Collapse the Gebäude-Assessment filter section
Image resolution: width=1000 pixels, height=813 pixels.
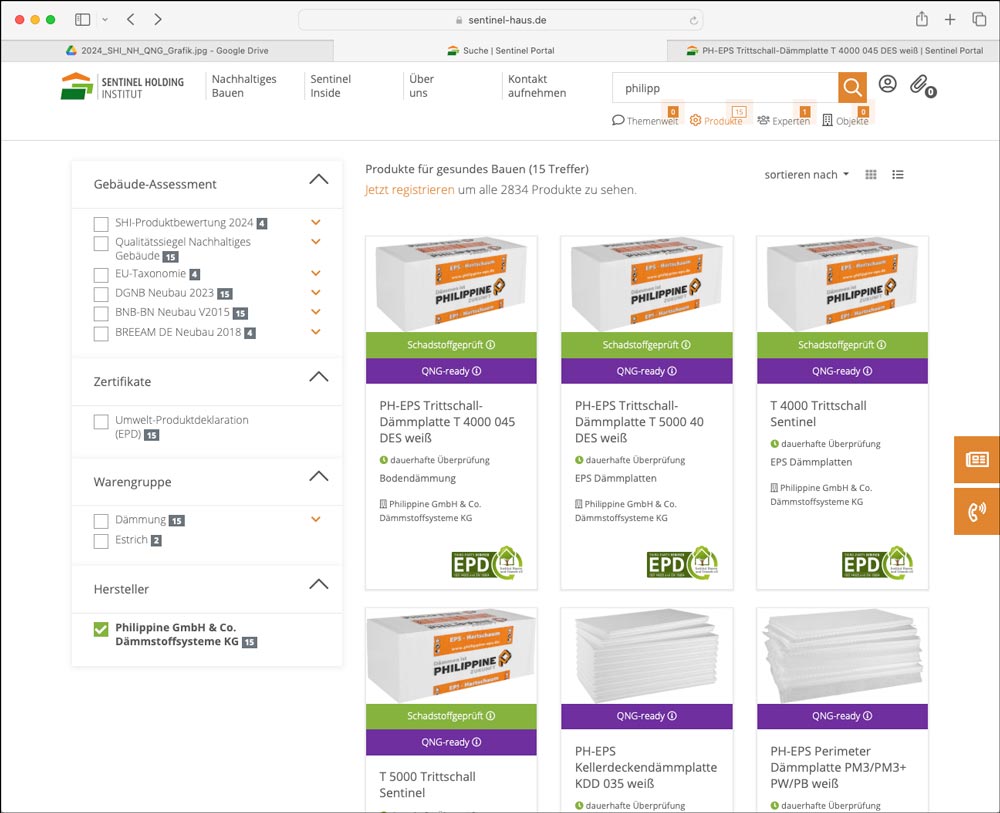(x=318, y=180)
